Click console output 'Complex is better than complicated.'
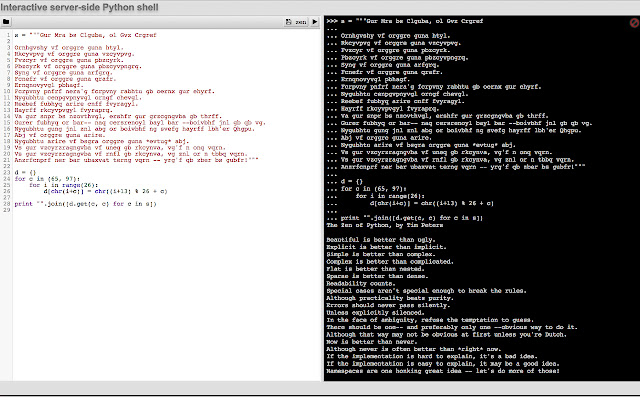The width and height of the screenshot is (640, 400). [x=390, y=262]
